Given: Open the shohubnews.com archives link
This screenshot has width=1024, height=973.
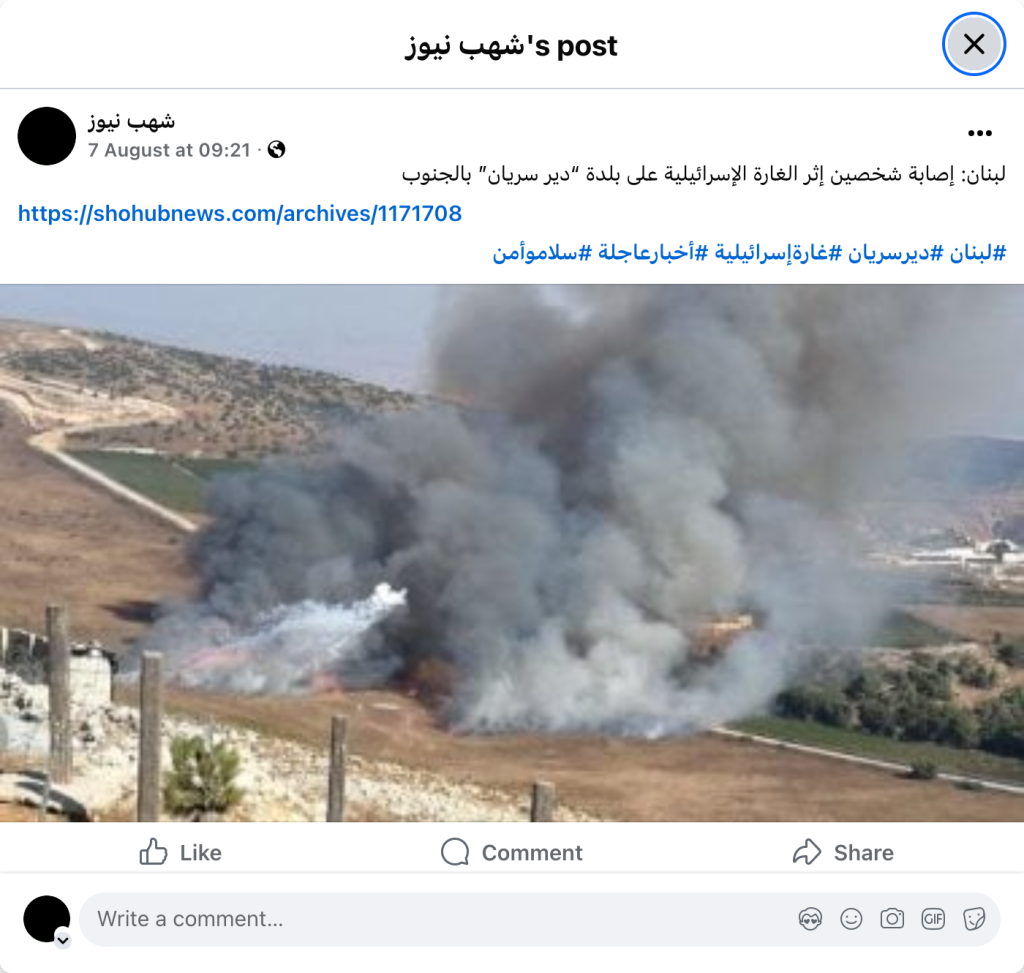Looking at the screenshot, I should [x=240, y=214].
